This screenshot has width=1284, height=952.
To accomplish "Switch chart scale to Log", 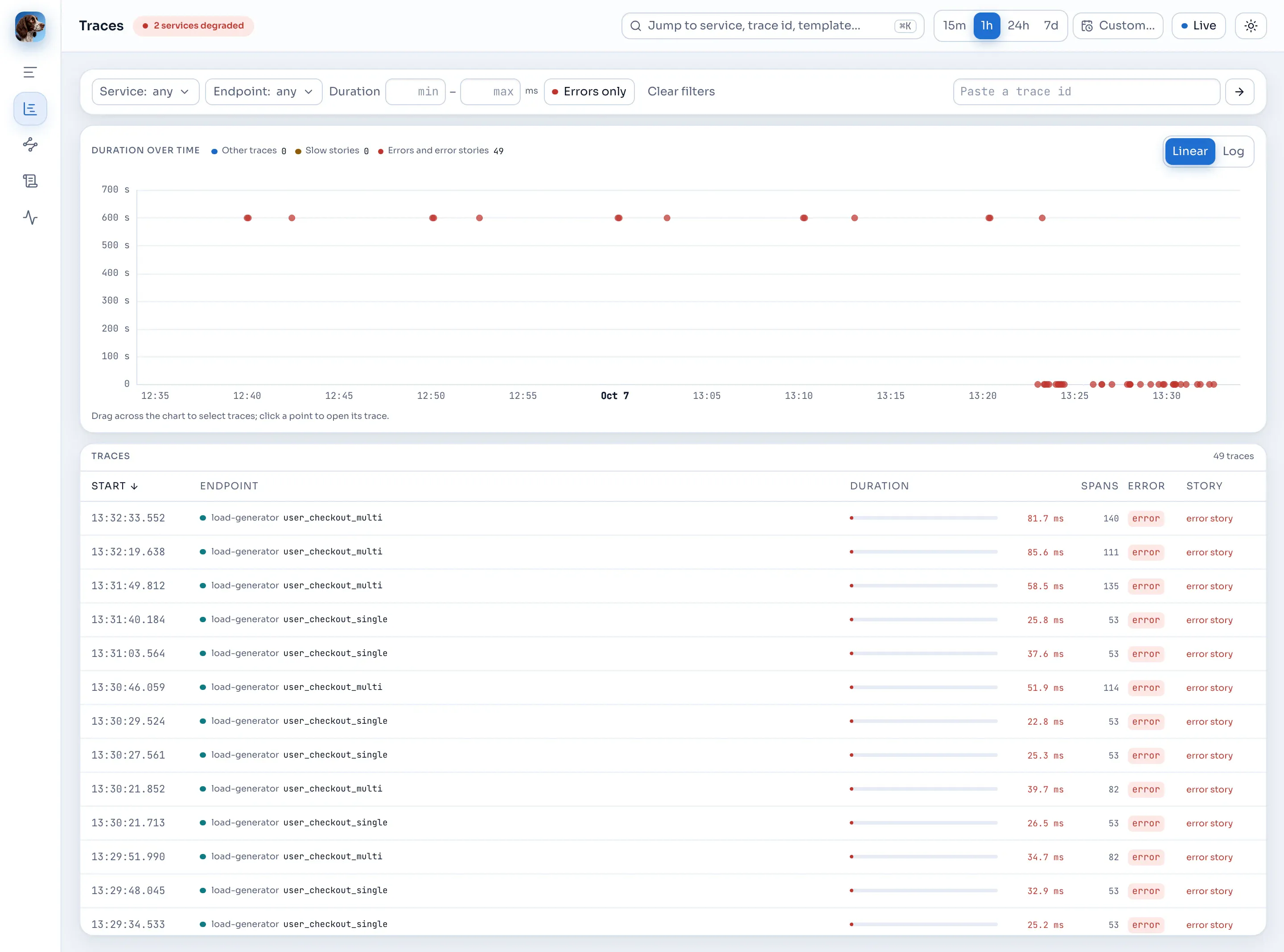I will tap(1233, 152).
